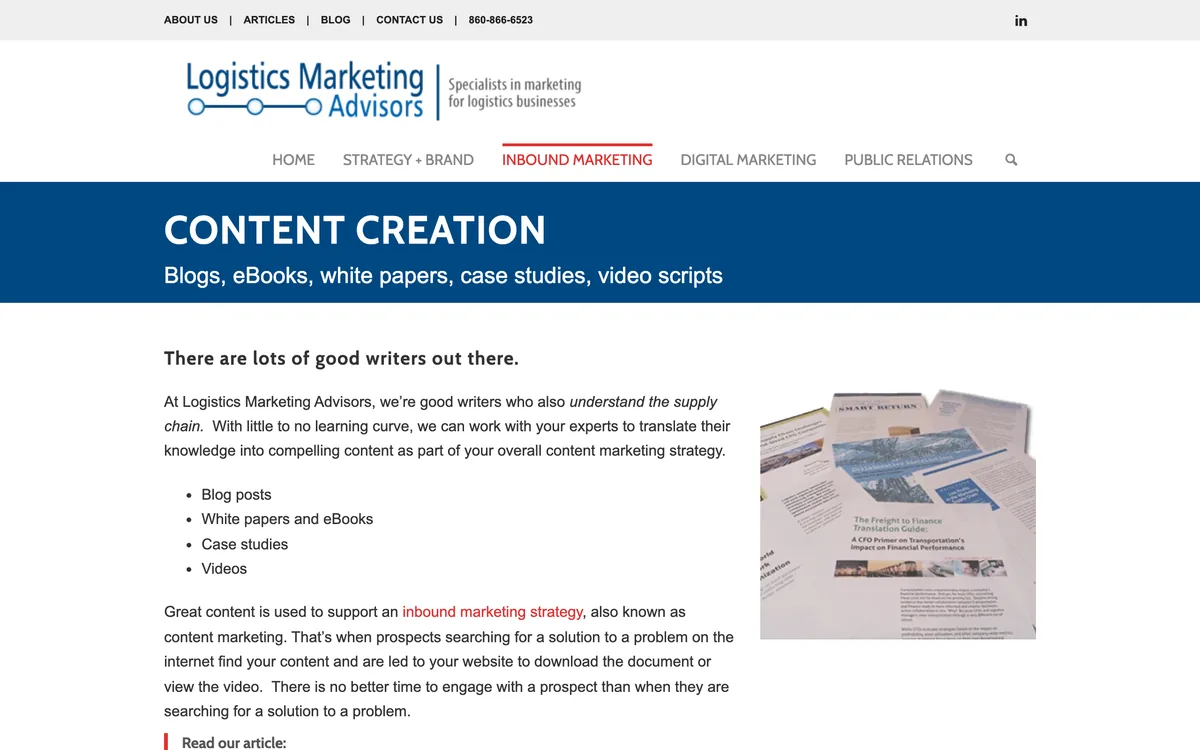
Task: Select 'White papers and eBooks' list item
Action: pyautogui.click(x=287, y=519)
